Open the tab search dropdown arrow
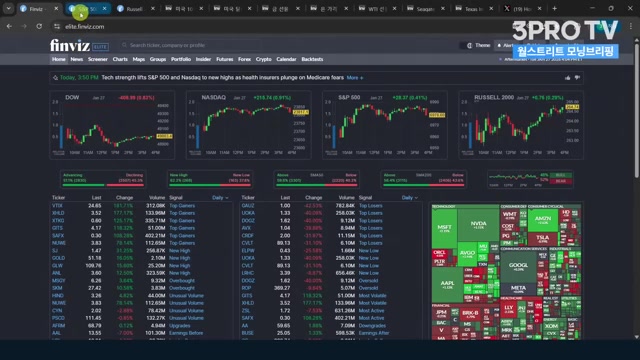The image size is (640, 360). 8,8
